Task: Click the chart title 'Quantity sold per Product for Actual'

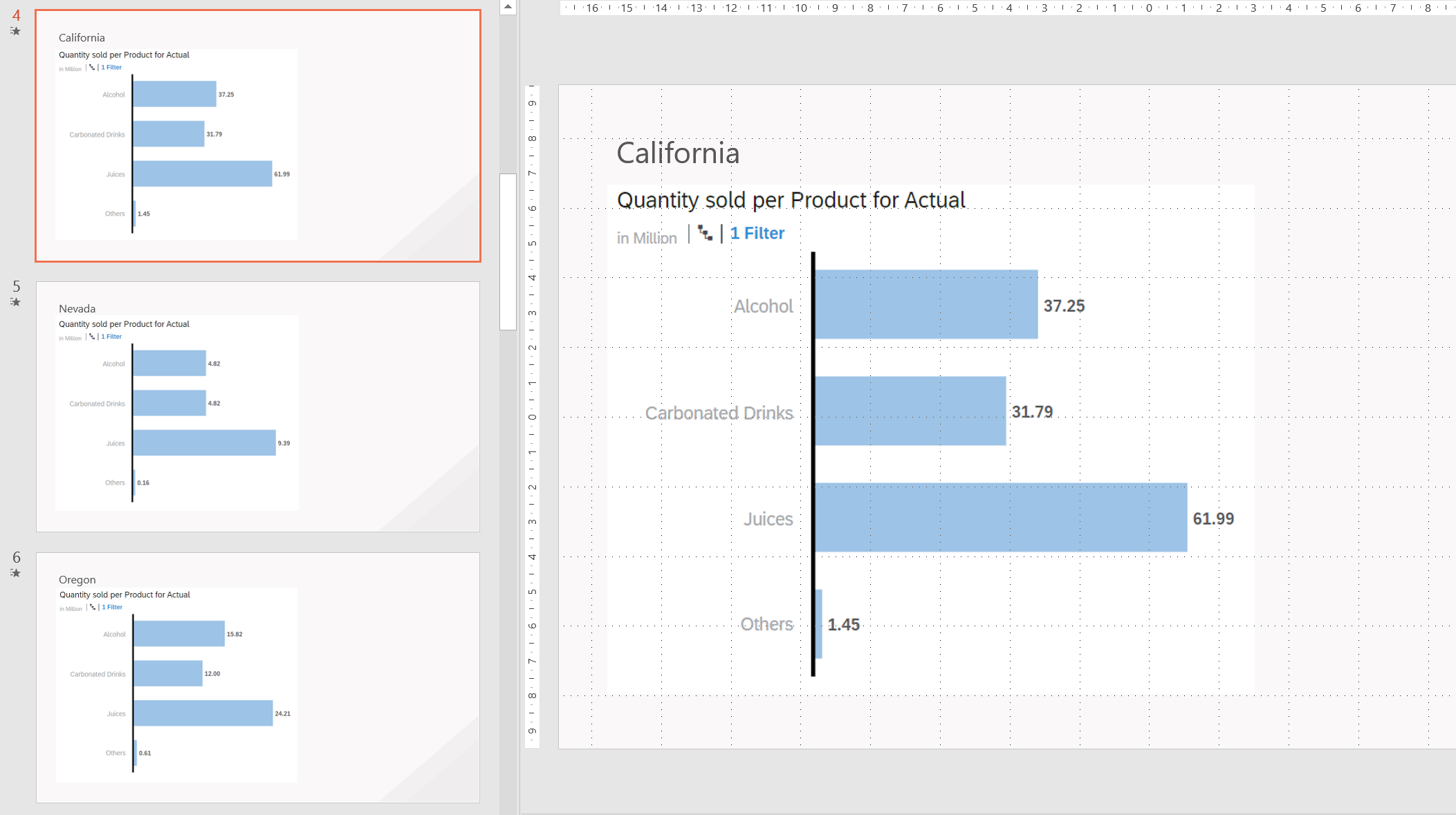Action: [791, 200]
